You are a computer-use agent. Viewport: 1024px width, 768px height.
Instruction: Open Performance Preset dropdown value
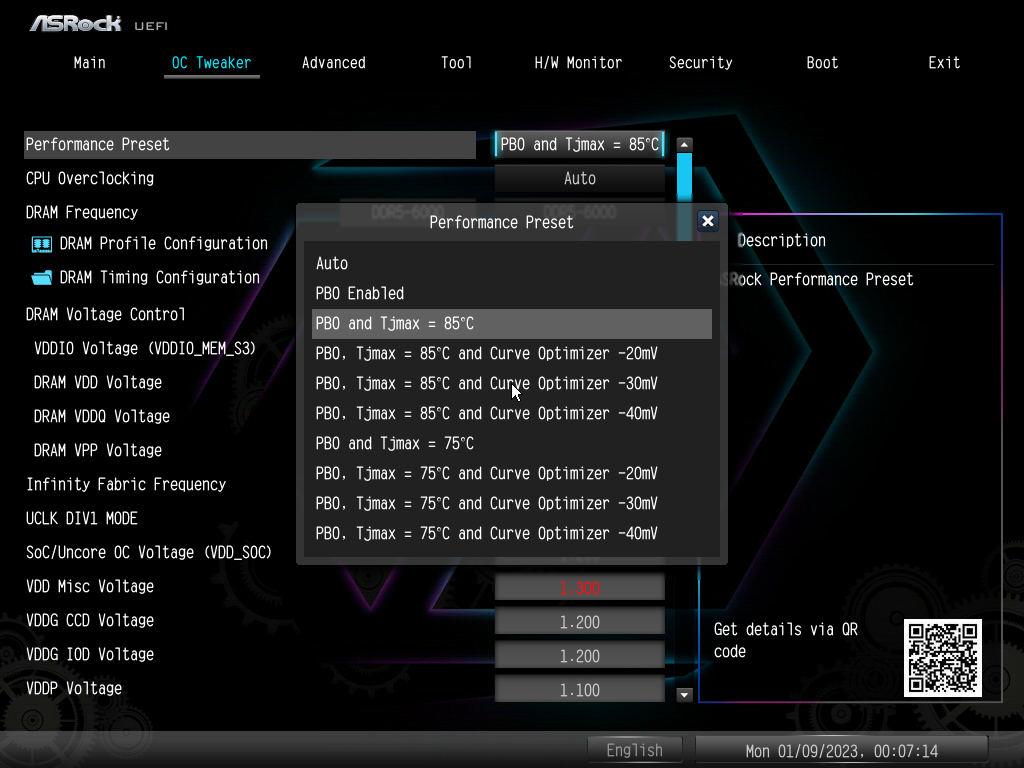pos(579,145)
